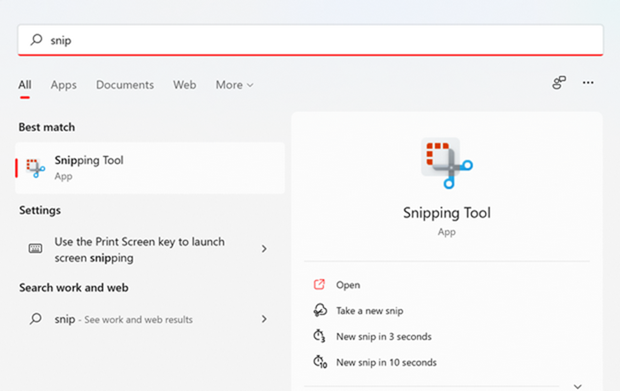Switch to the Apps tab
Screen dimensions: 620x391
(64, 85)
